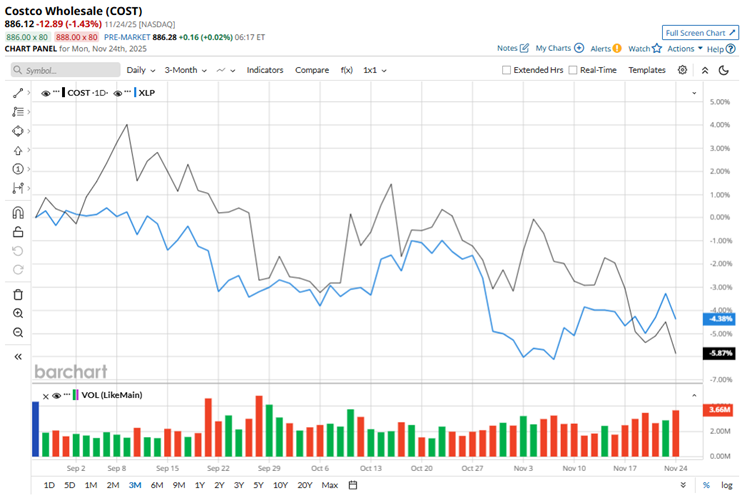Toggle the magnet snap mode
This screenshot has width=752, height=503.
18,212
